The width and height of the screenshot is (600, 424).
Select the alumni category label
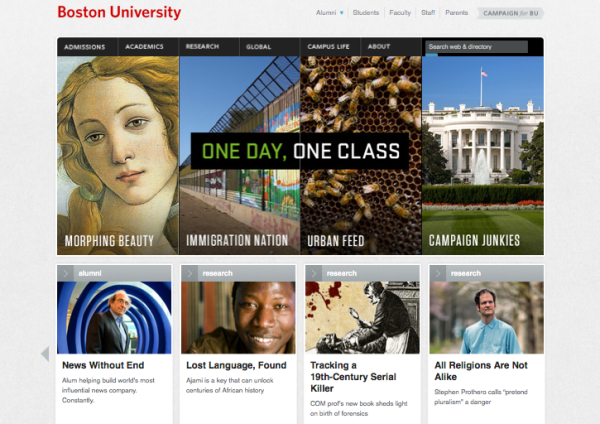(90, 273)
